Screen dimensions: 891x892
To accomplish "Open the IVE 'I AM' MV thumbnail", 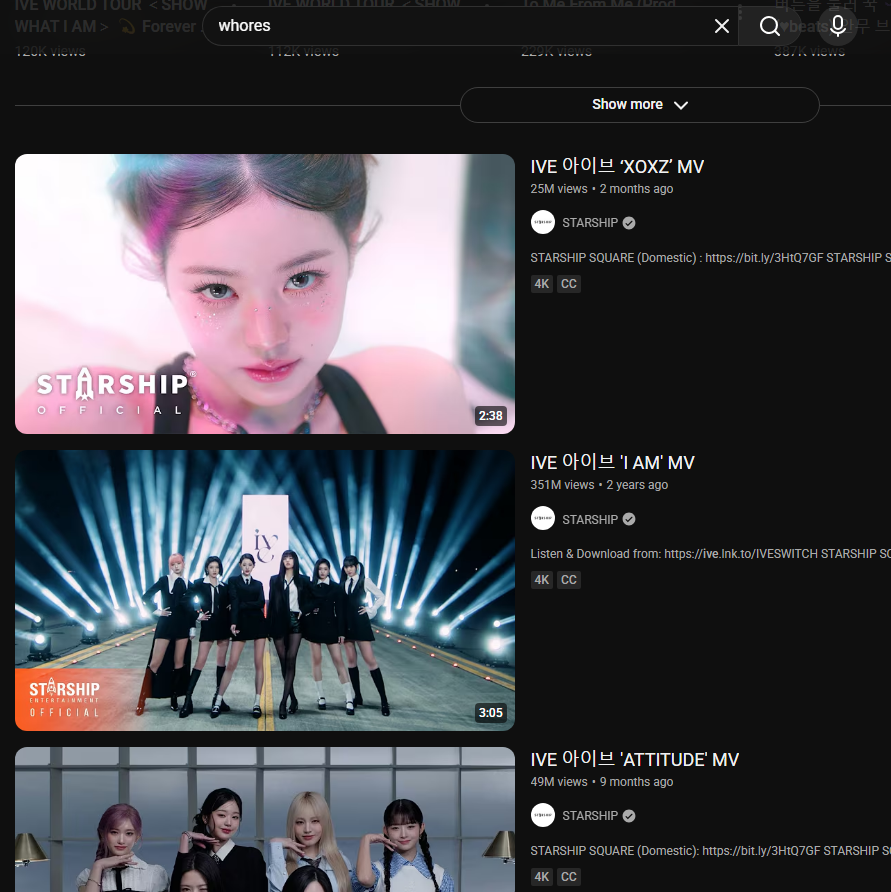I will 265,590.
